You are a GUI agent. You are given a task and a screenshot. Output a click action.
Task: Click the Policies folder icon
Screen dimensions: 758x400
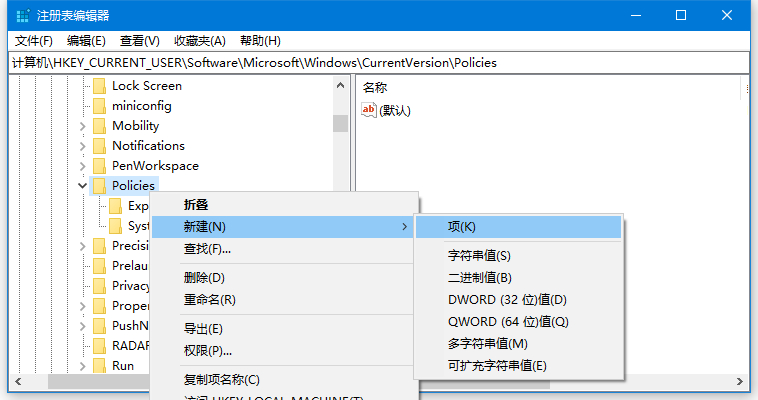tap(100, 186)
